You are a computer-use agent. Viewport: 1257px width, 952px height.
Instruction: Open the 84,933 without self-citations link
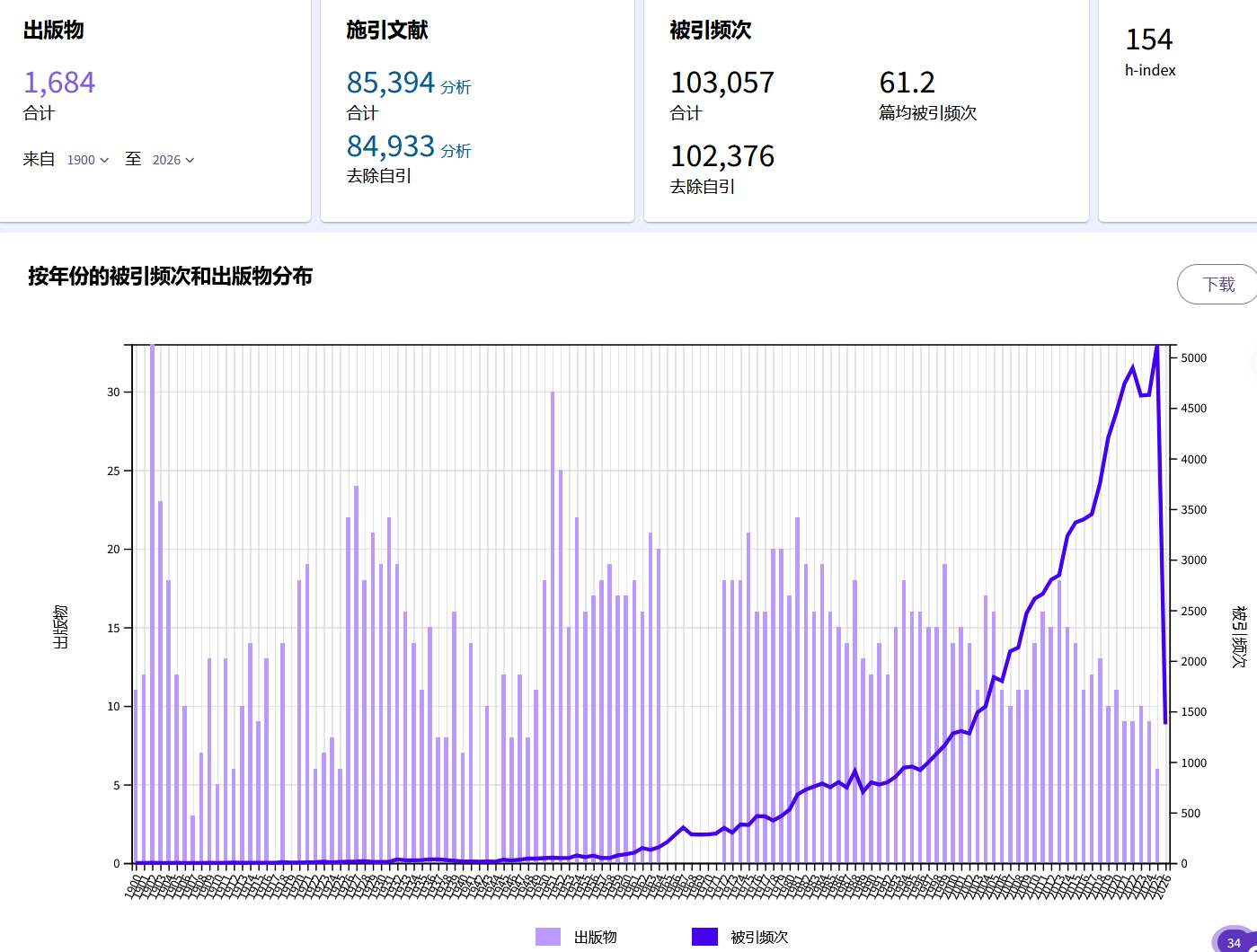390,146
